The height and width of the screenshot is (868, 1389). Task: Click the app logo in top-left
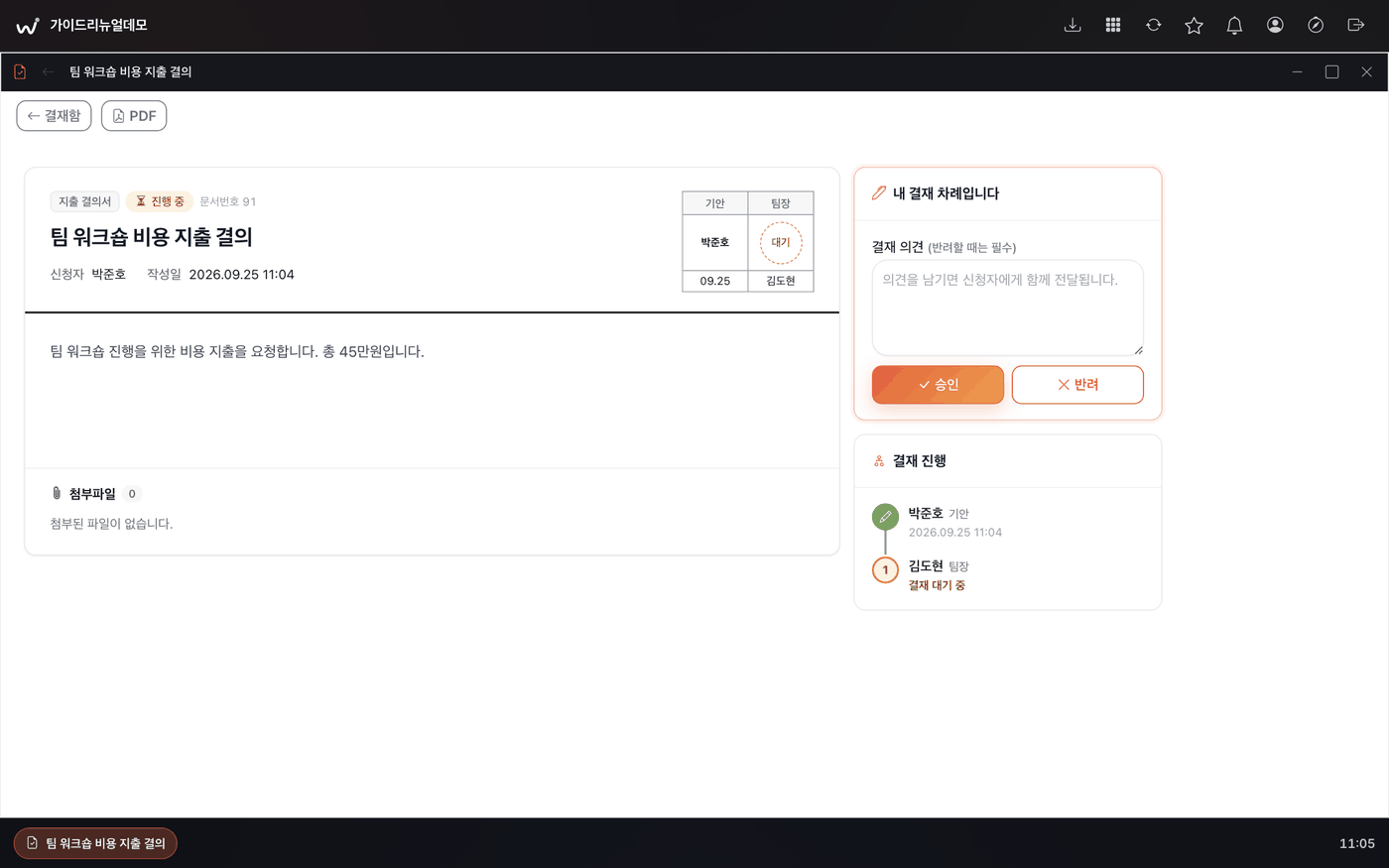pyautogui.click(x=28, y=26)
